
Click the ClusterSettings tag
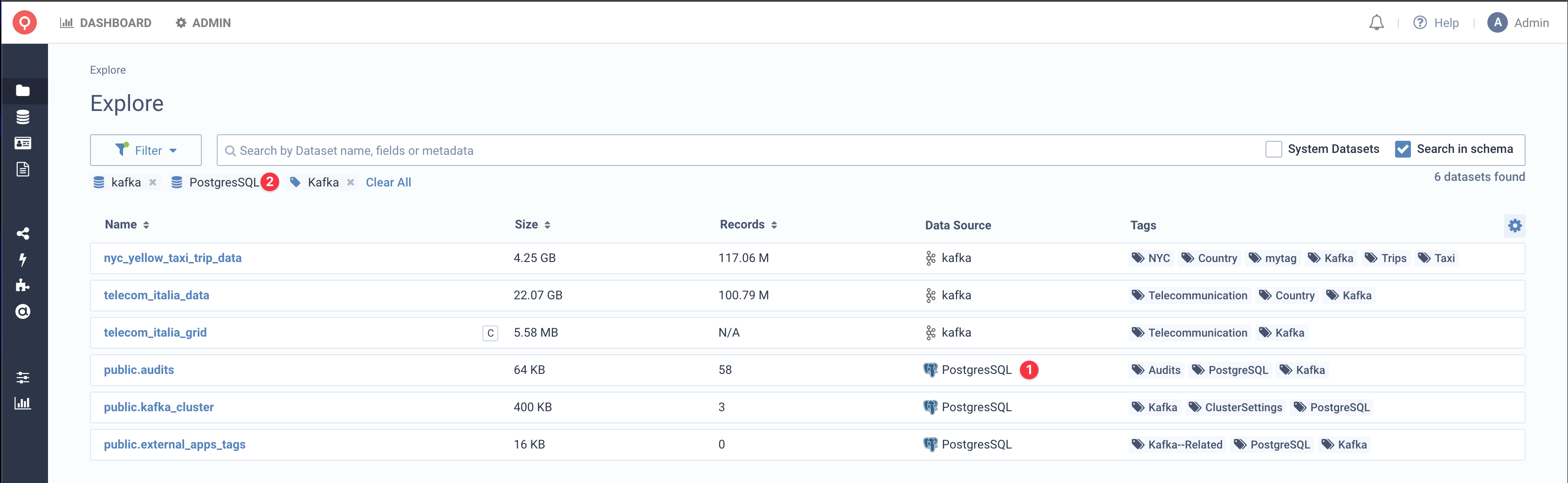tap(1235, 407)
